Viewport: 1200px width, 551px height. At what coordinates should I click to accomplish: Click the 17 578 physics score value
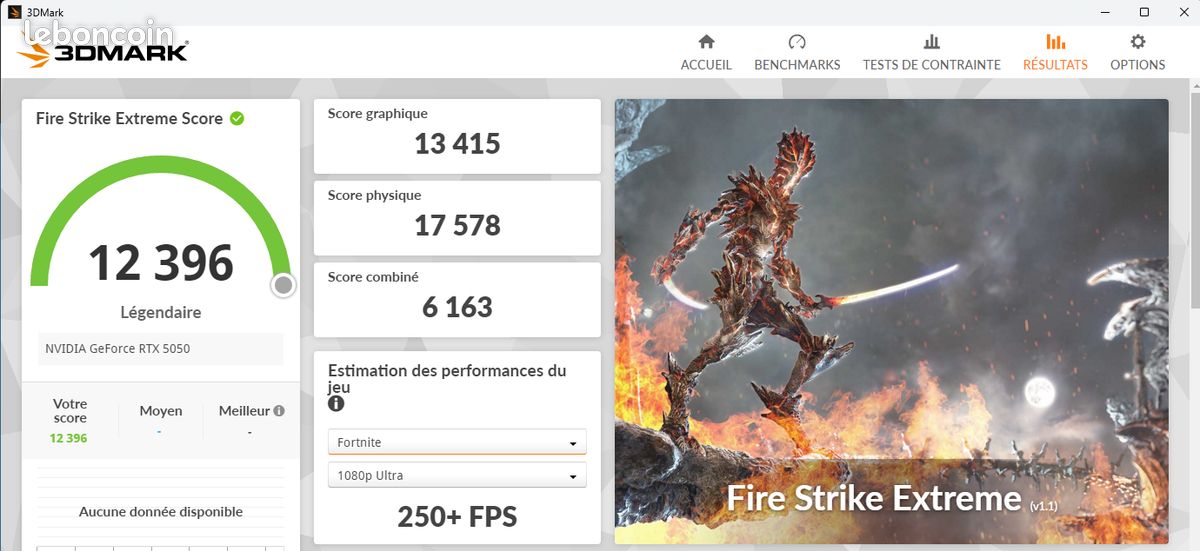457,225
